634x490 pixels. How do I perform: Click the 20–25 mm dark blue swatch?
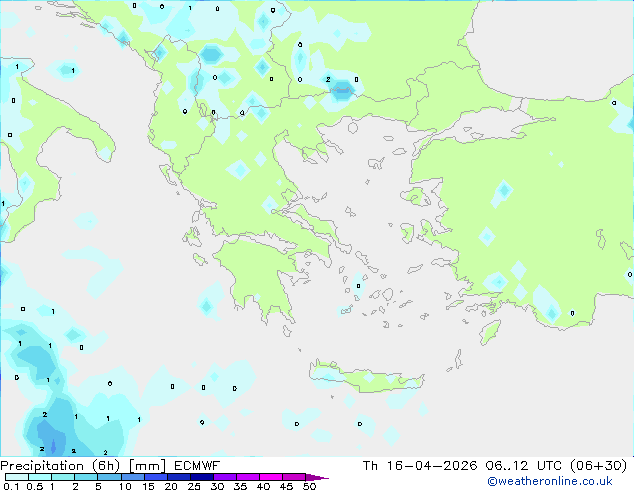pos(179,477)
